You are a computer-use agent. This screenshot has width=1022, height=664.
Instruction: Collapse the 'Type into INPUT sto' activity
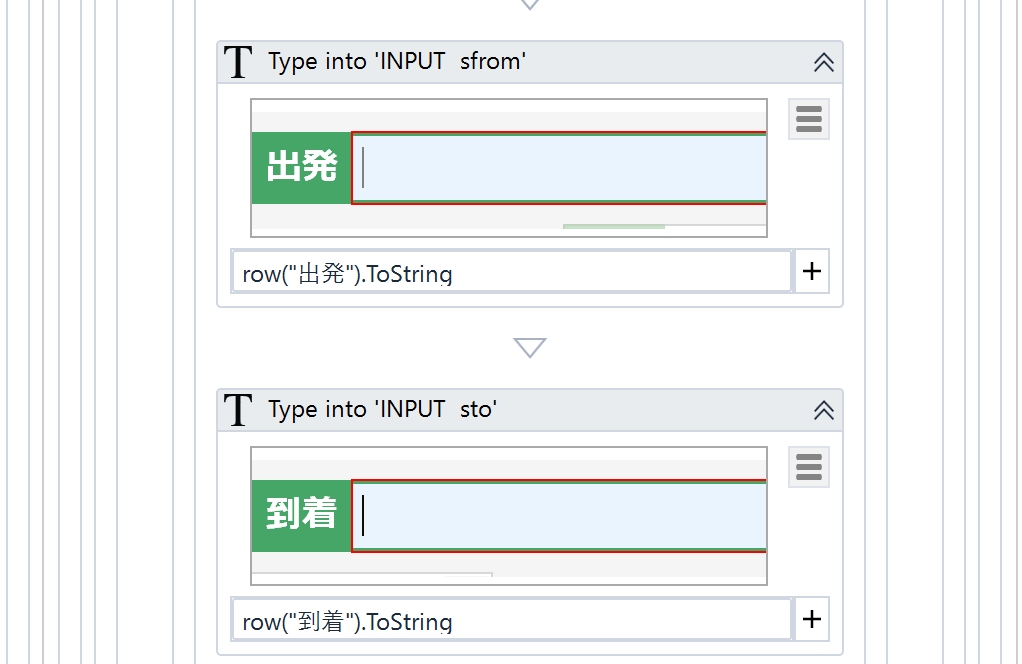pos(824,411)
